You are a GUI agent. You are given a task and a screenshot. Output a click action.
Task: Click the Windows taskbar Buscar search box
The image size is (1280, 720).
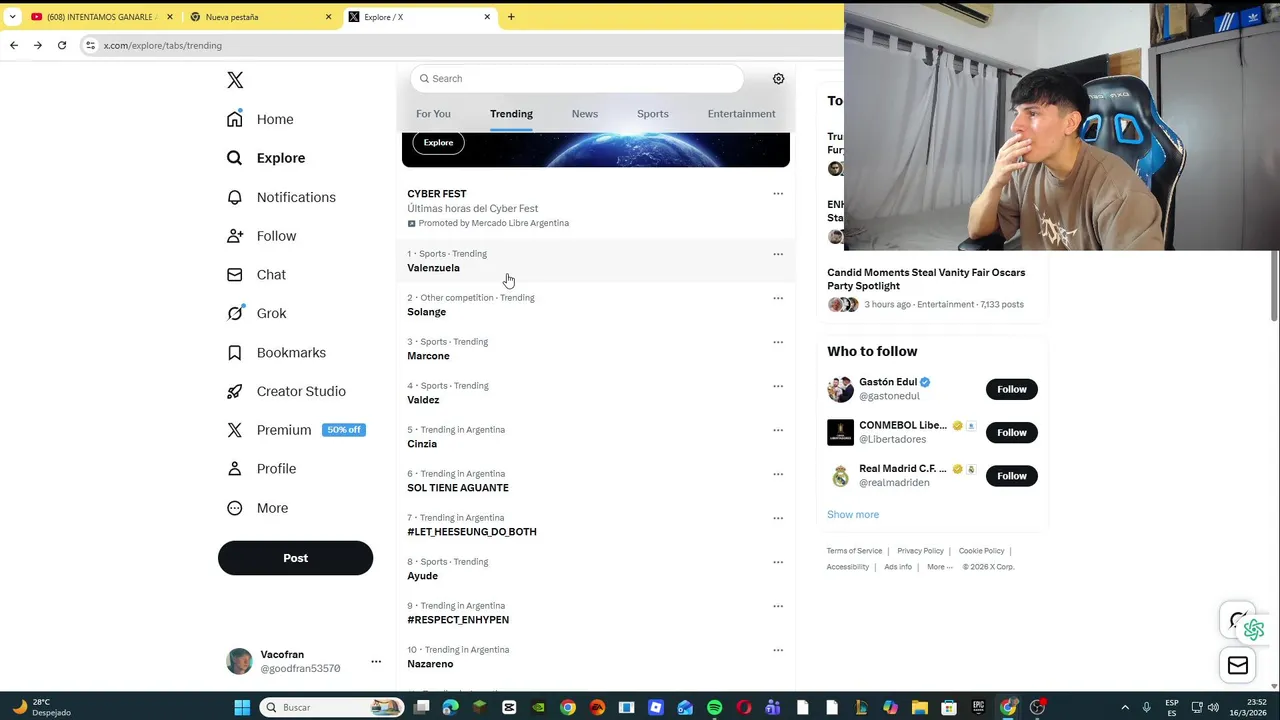coord(331,707)
